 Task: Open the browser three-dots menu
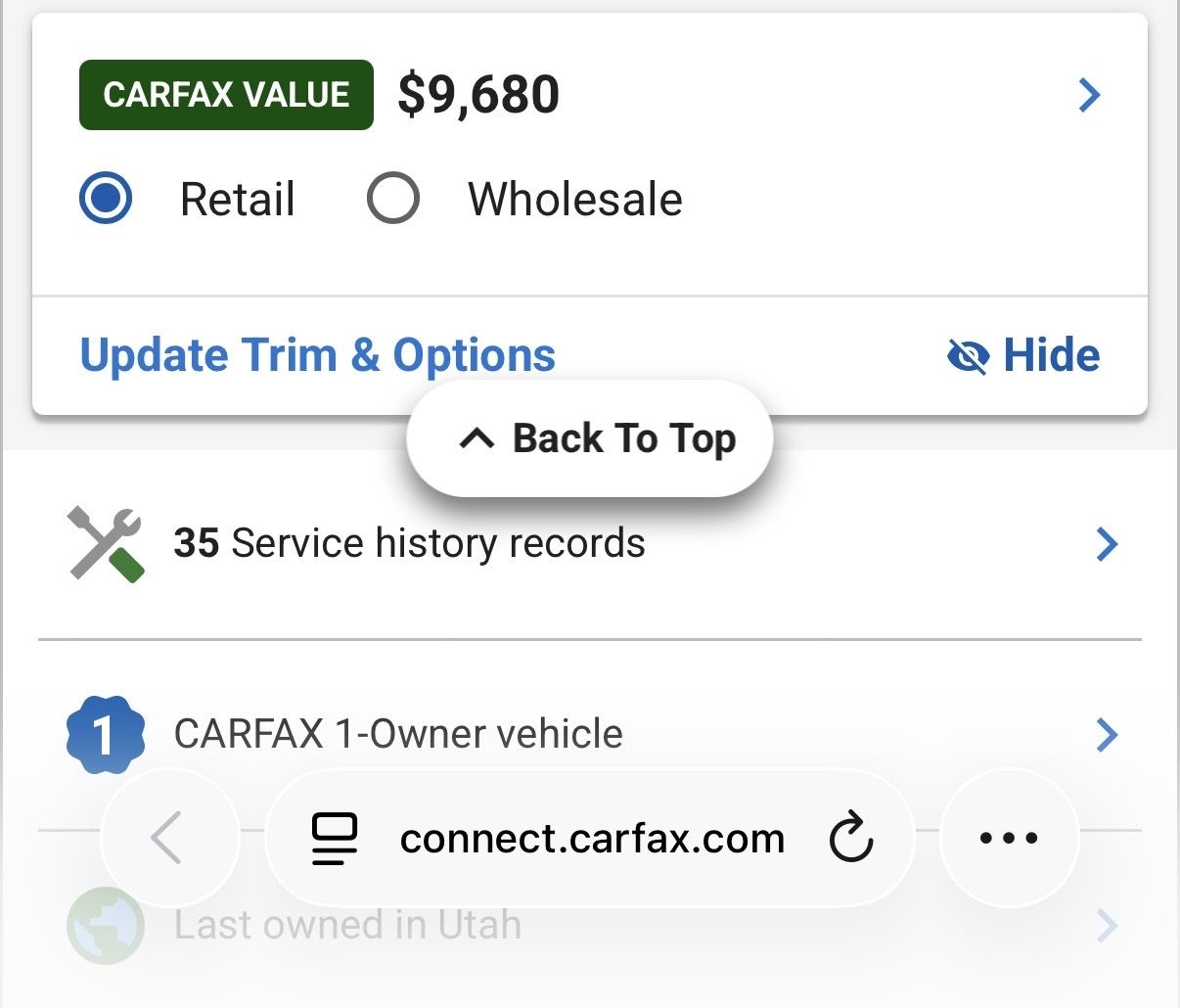(x=1009, y=838)
